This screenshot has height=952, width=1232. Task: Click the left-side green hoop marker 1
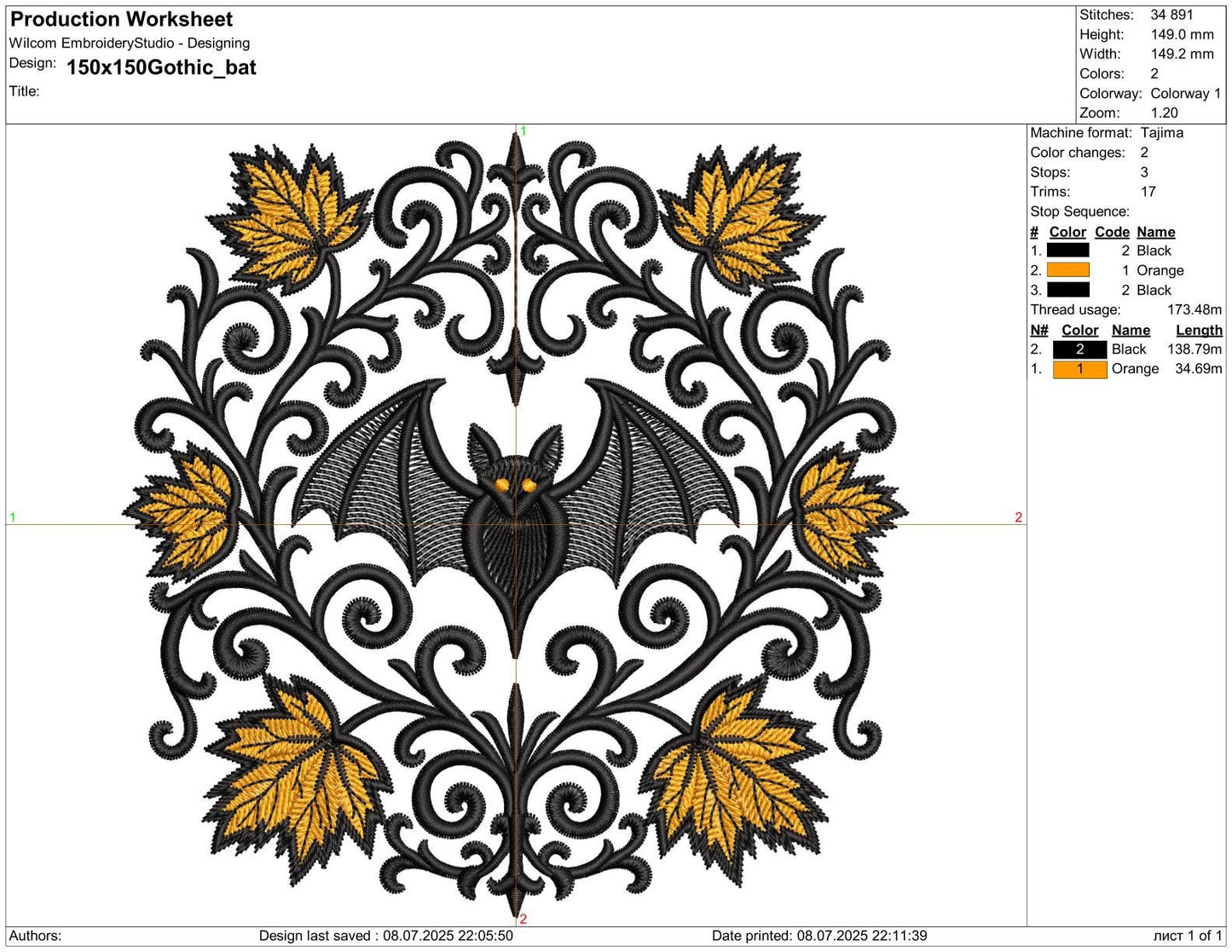13,517
